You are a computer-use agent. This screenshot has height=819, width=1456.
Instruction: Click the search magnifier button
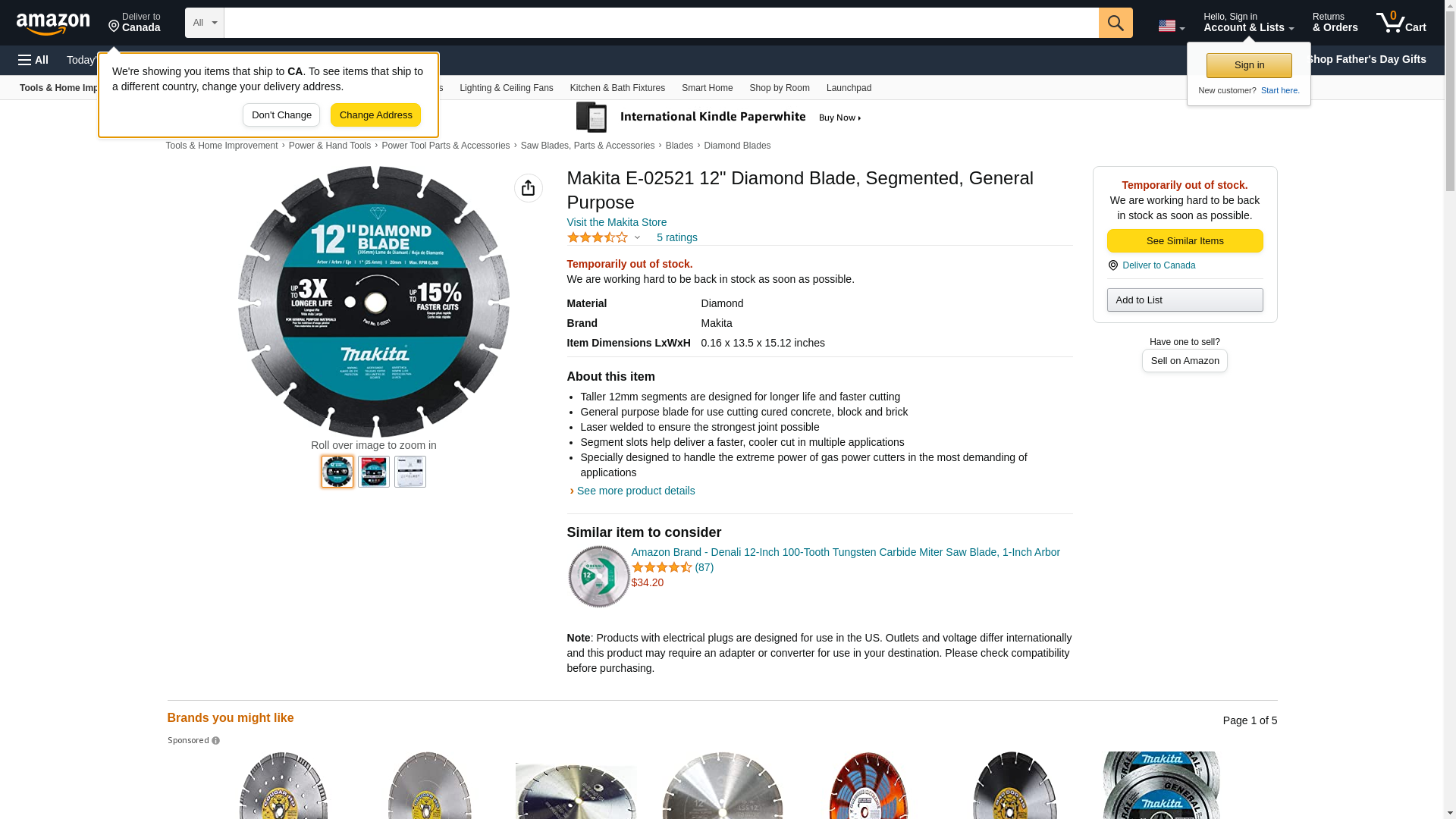pyautogui.click(x=1116, y=23)
